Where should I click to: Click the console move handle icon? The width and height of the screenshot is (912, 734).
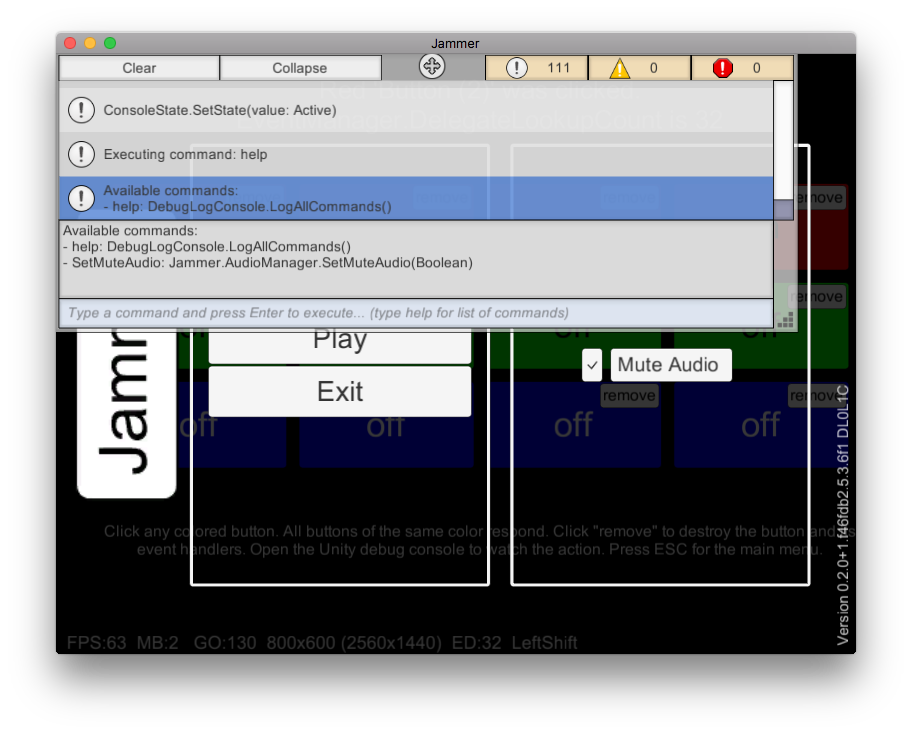(433, 67)
